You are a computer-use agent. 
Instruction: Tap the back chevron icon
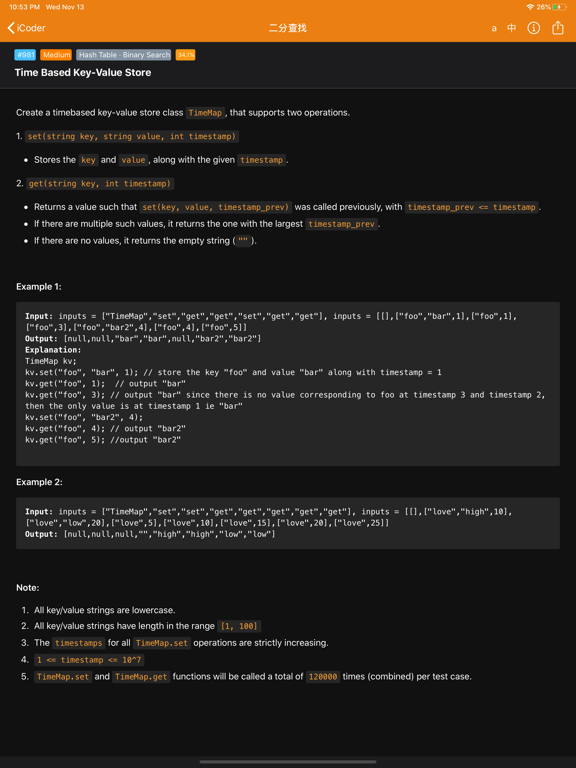pos(11,28)
